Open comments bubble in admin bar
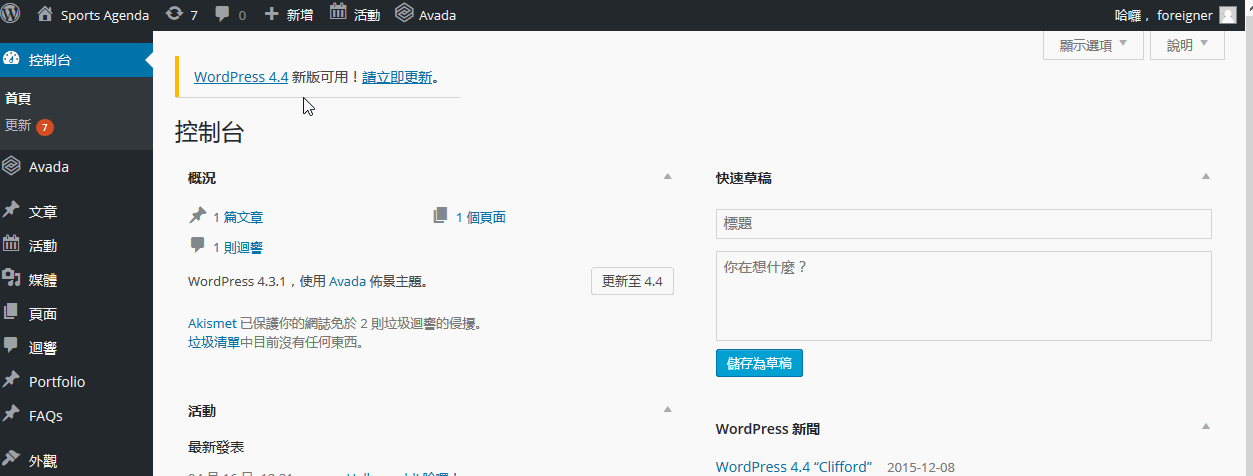This screenshot has height=476, width=1253. (222, 15)
